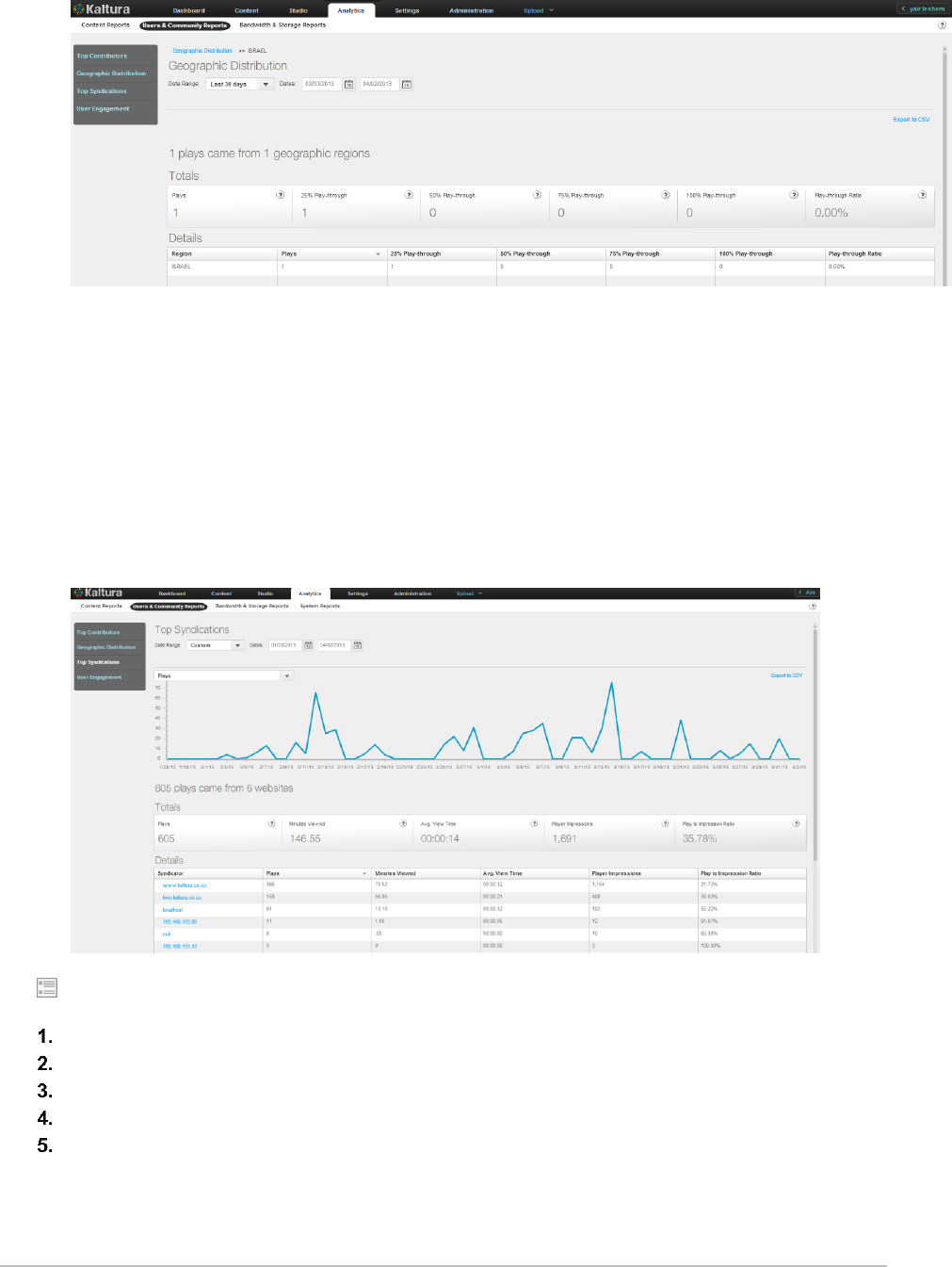
Task: Select the Analytics tab in the top window
Action: 351,10
